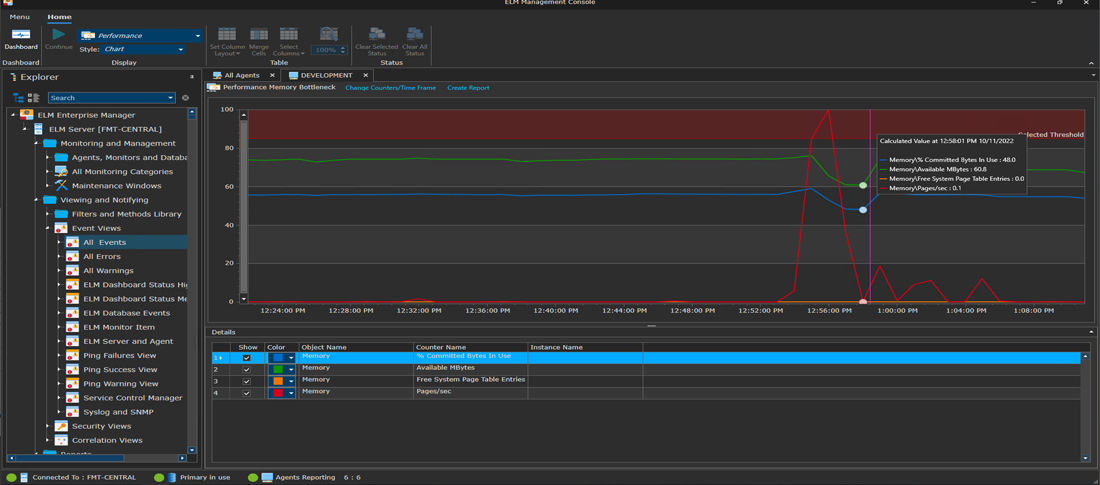
Task: Expand the Security Views node
Action: tap(48, 426)
